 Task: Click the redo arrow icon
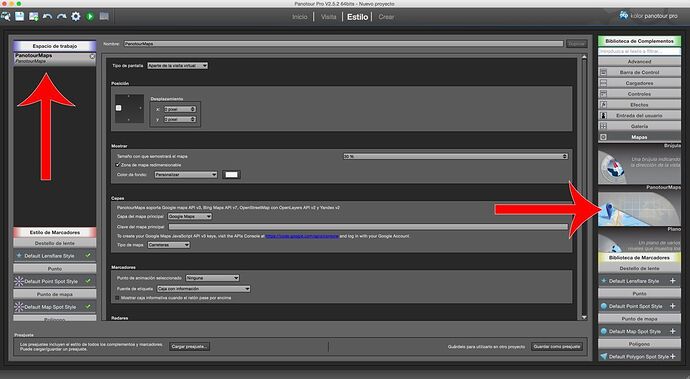click(62, 17)
